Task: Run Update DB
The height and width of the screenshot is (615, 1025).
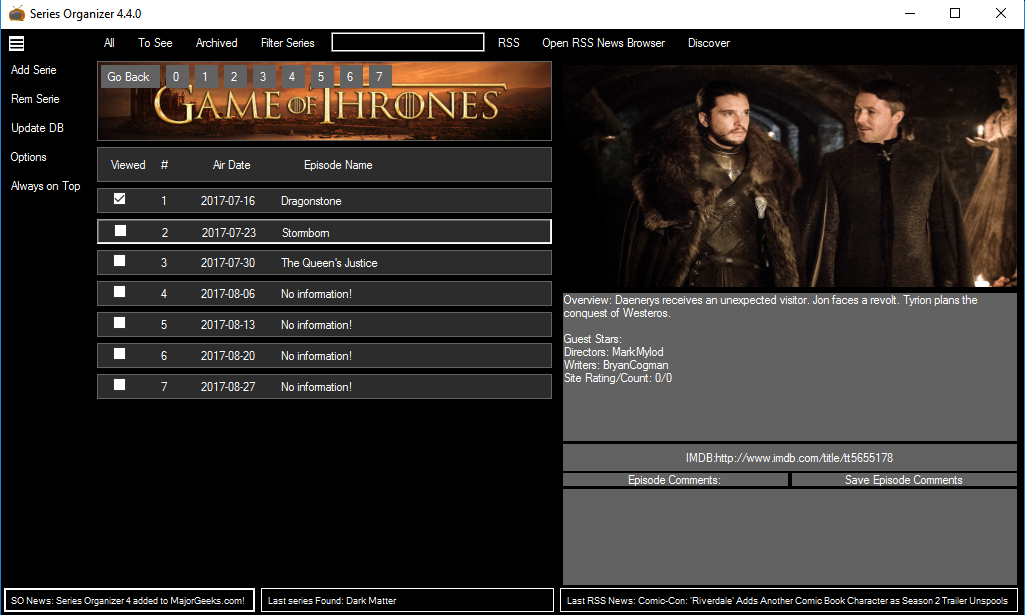Action: point(37,128)
